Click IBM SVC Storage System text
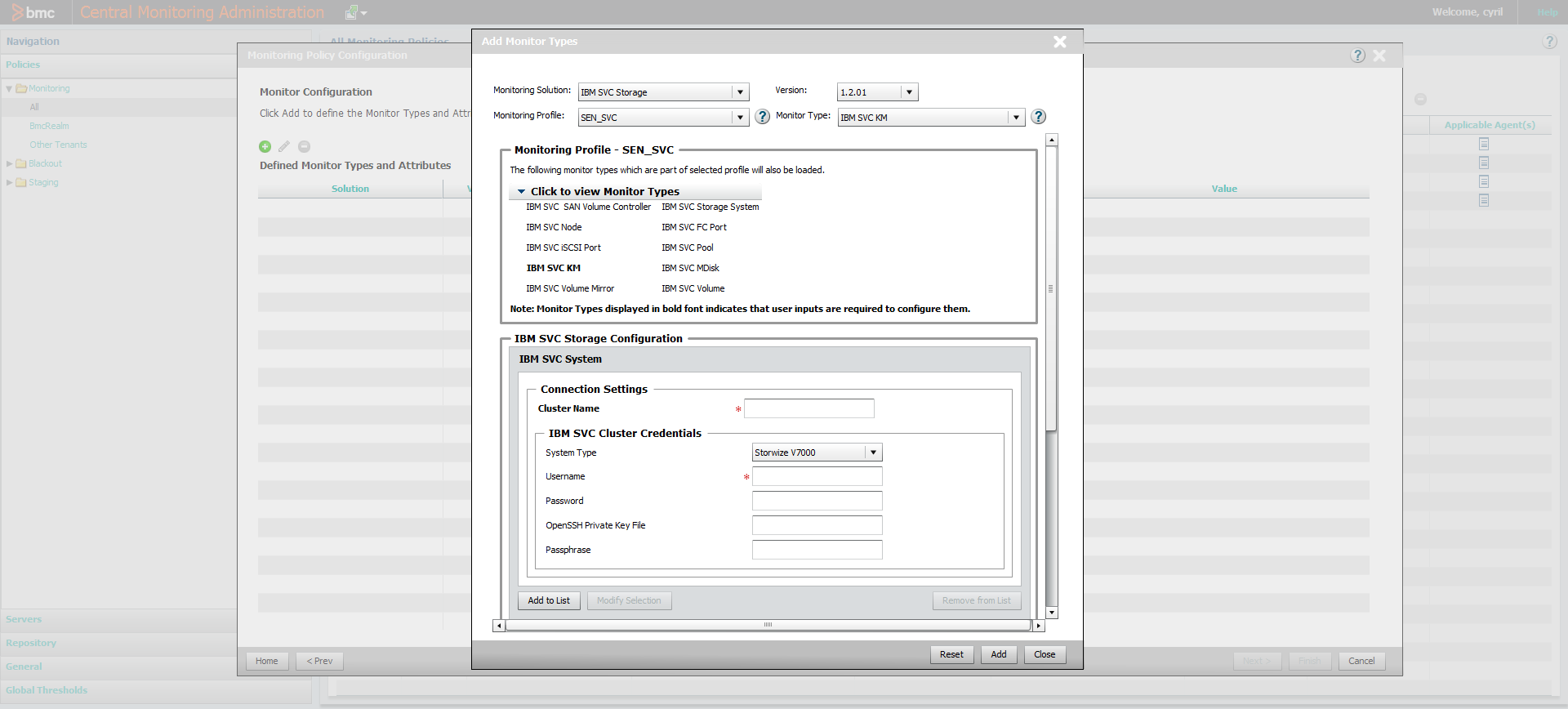 click(x=710, y=207)
